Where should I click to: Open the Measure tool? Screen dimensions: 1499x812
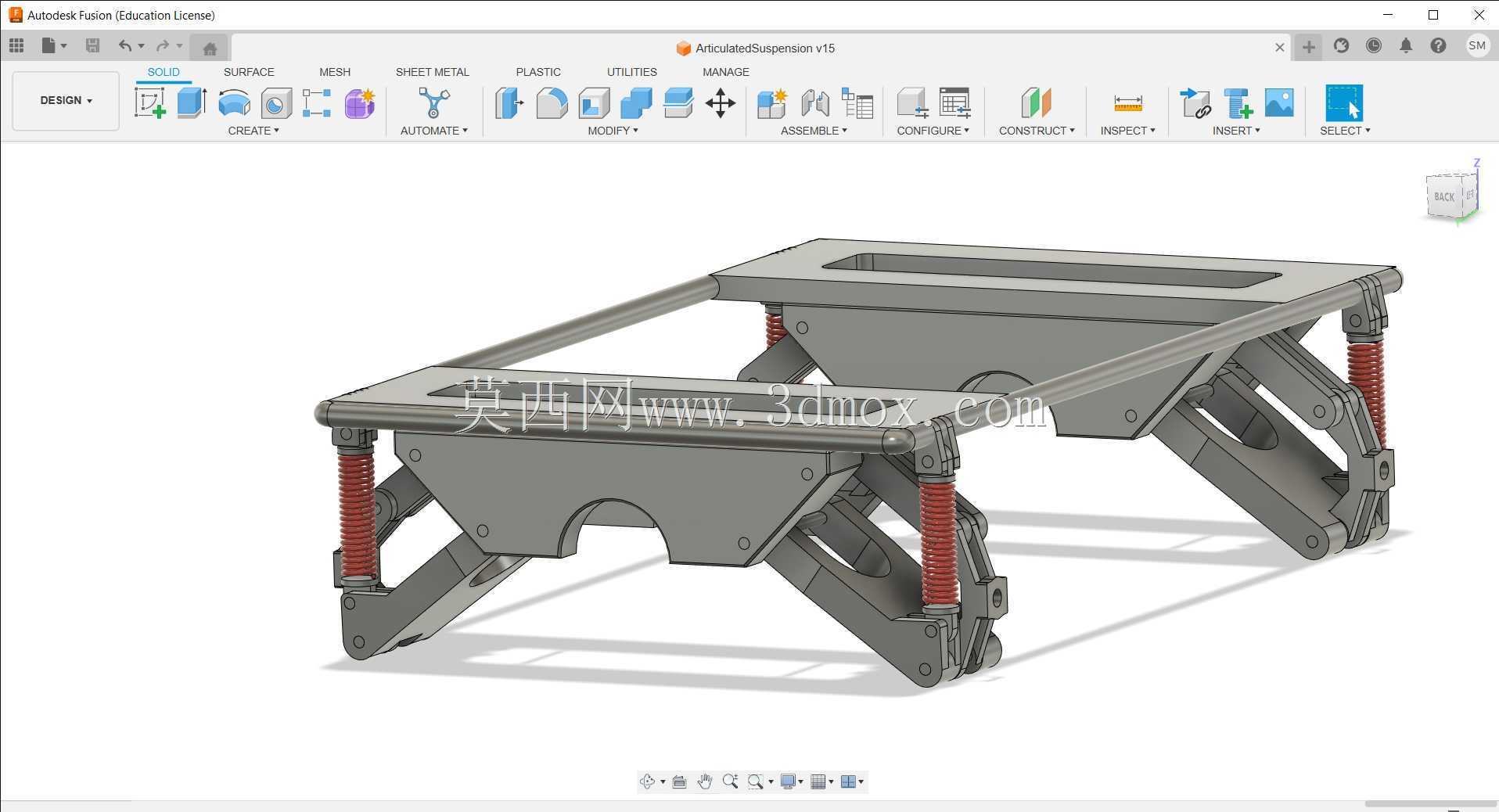(1128, 102)
